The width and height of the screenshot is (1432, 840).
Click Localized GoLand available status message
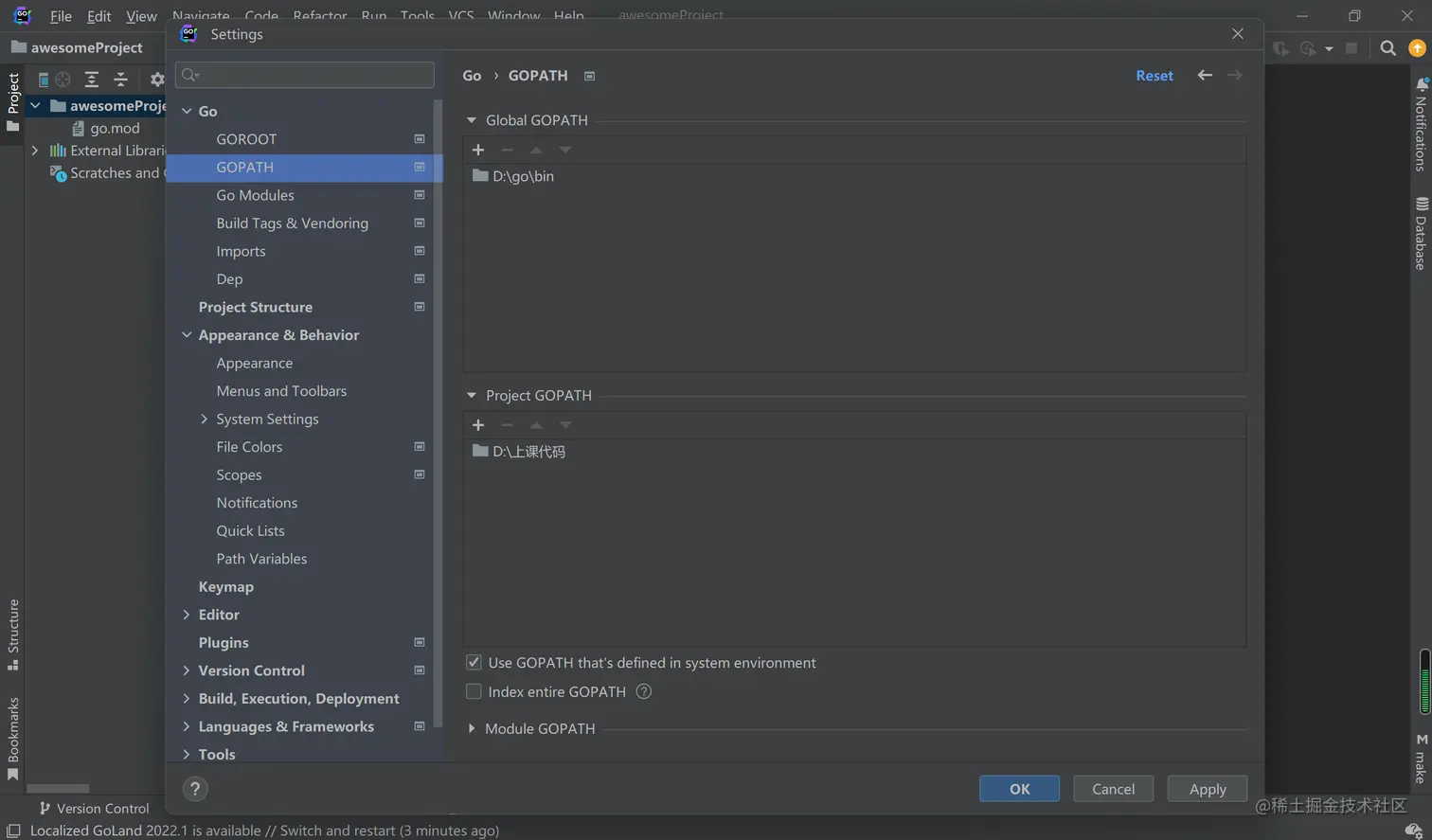pos(264,831)
